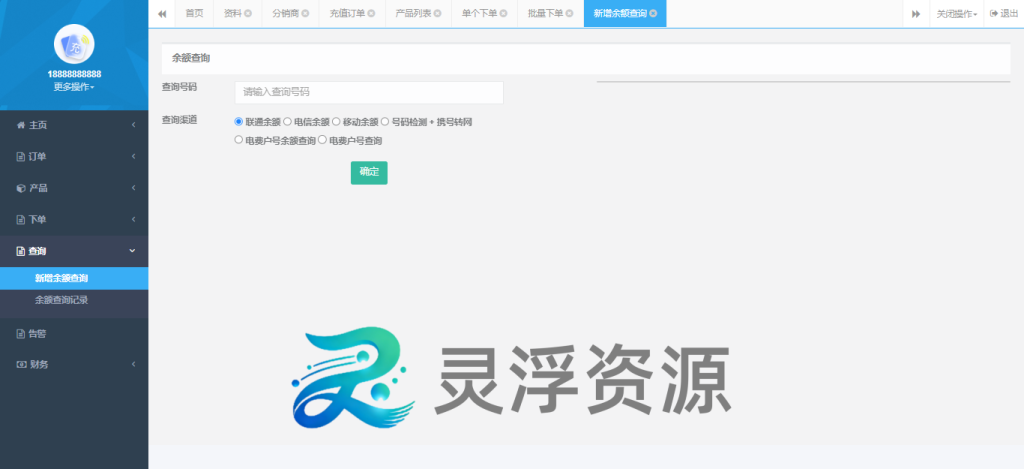
Task: Close the 分销商 tab
Action: coord(305,14)
